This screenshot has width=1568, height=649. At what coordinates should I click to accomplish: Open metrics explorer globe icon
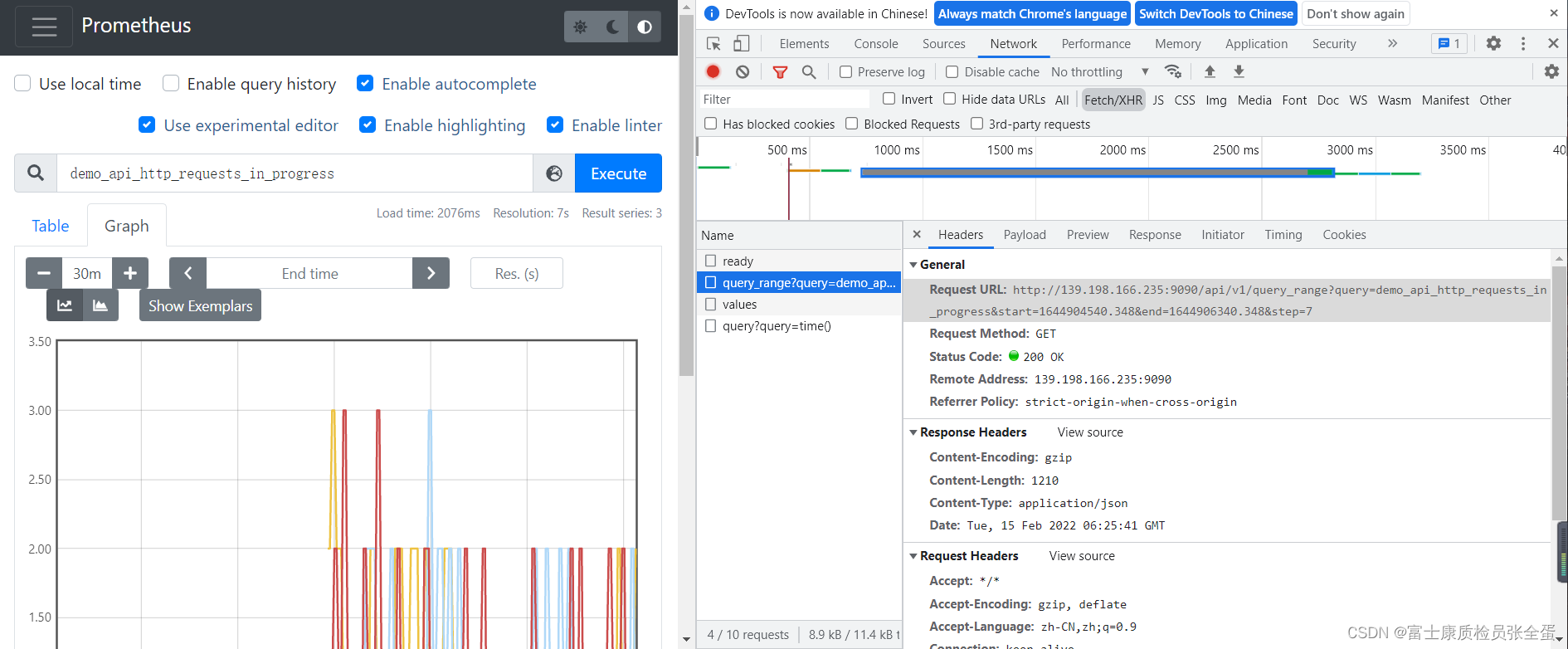[554, 173]
